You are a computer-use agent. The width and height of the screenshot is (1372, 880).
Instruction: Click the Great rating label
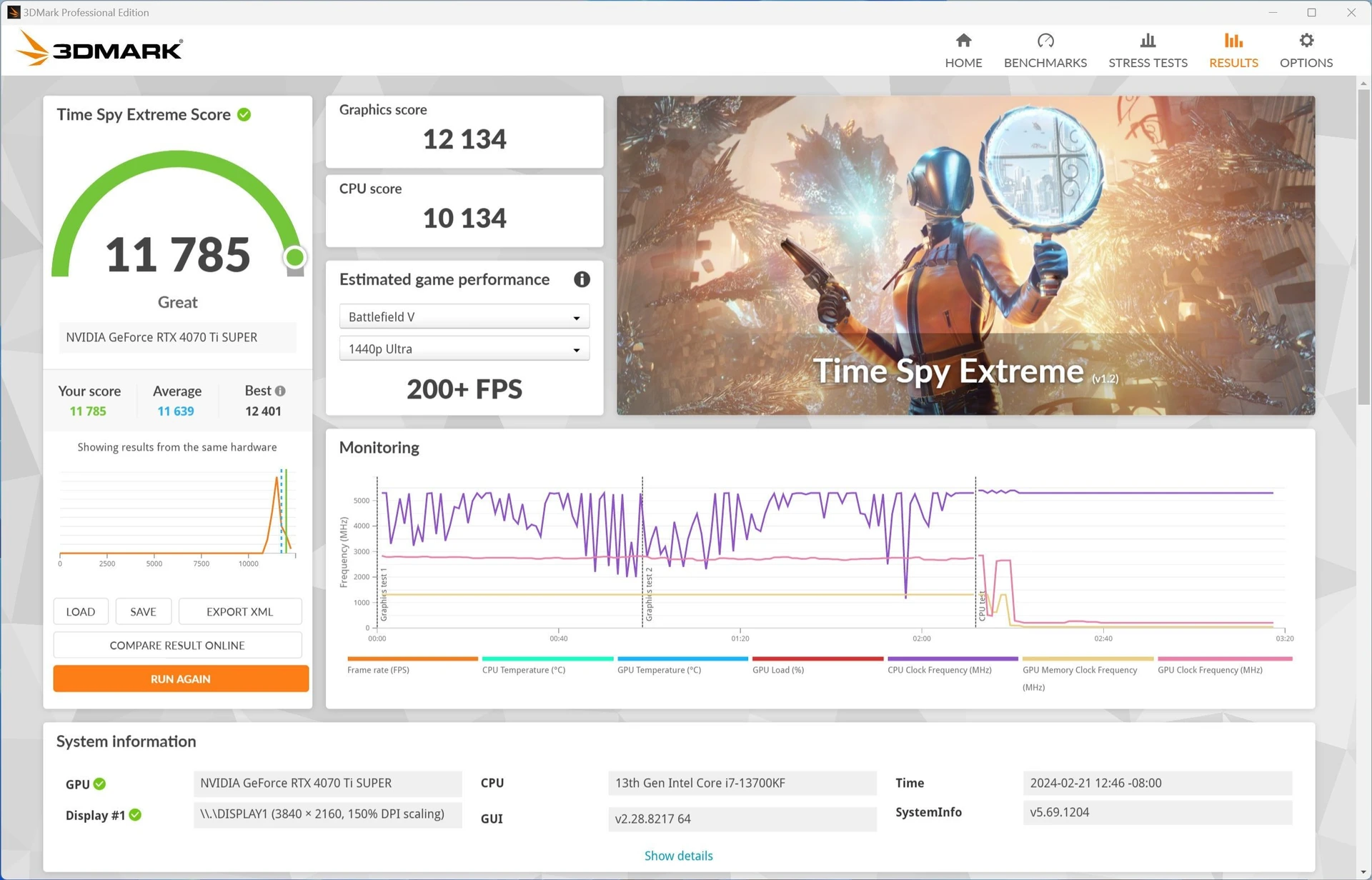(x=177, y=302)
